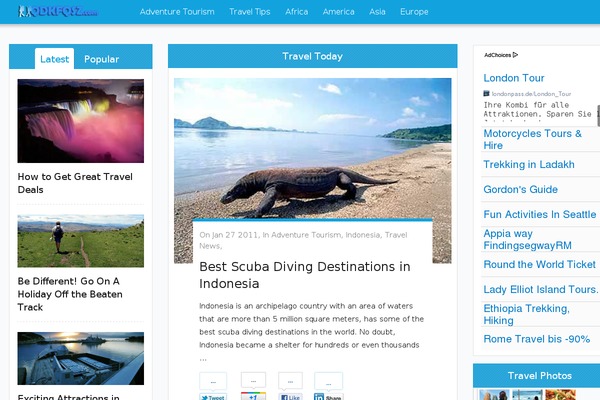600x400 pixels.
Task: Go to the Africa section
Action: (297, 12)
